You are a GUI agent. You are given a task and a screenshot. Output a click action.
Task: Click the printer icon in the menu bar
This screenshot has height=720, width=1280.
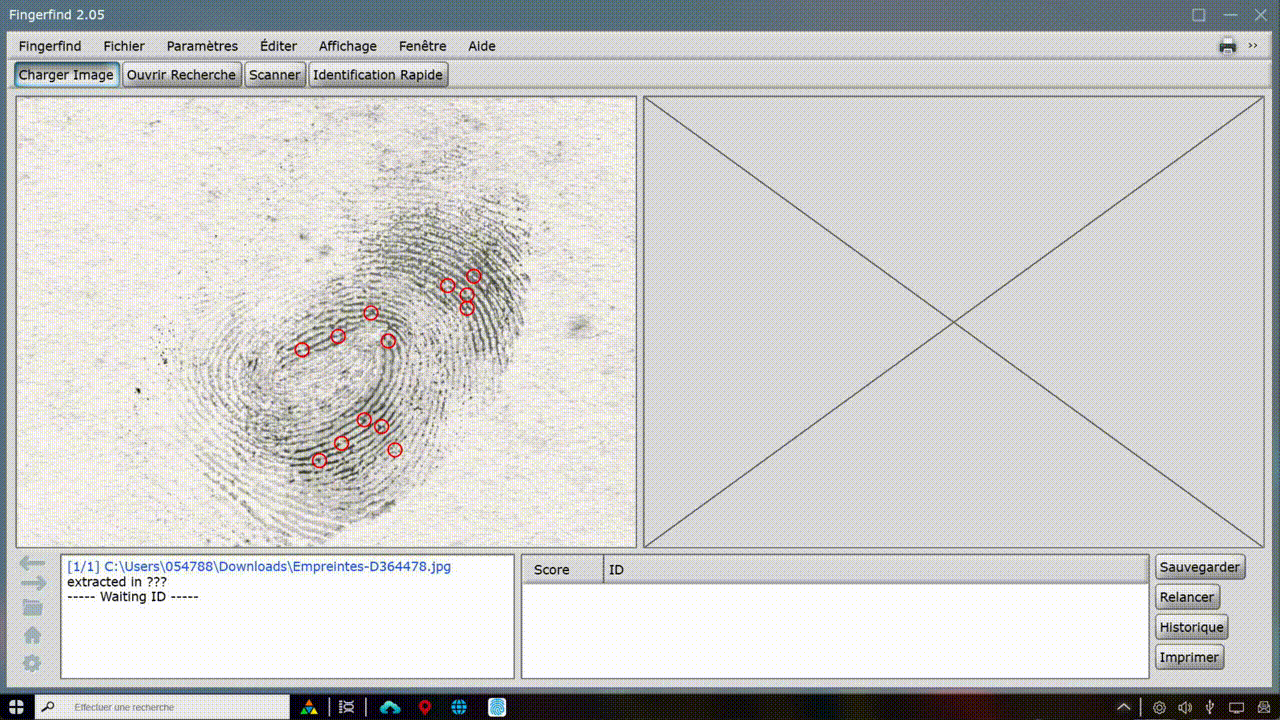click(x=1228, y=45)
